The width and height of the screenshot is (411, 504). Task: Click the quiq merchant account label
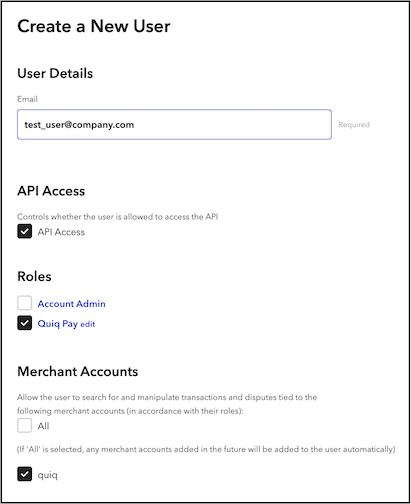coord(47,475)
